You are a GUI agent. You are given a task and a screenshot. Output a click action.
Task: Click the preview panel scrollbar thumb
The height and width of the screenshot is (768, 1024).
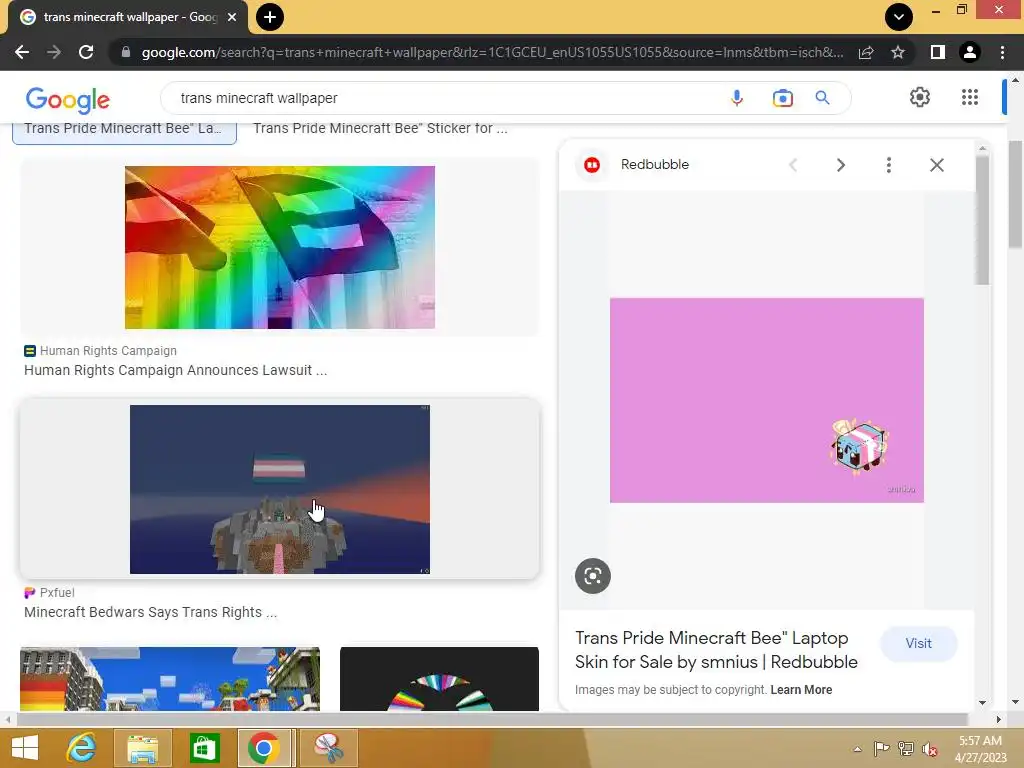click(x=982, y=219)
